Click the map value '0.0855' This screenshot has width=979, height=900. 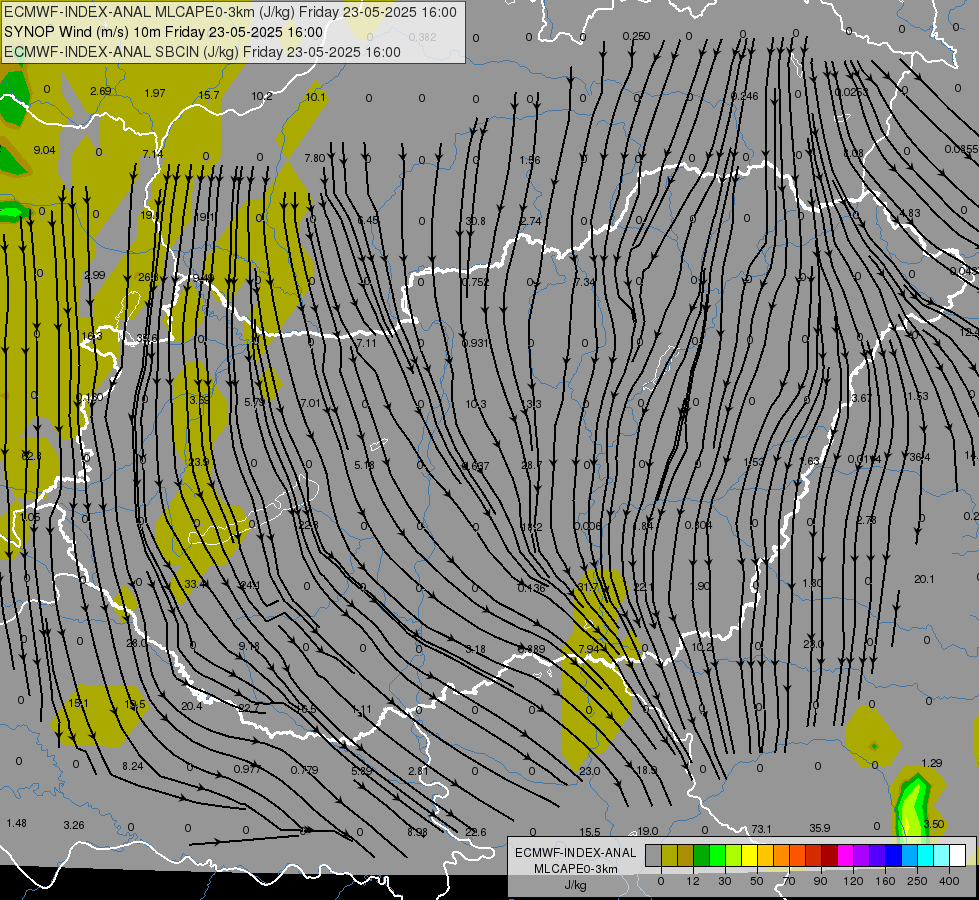click(x=961, y=149)
